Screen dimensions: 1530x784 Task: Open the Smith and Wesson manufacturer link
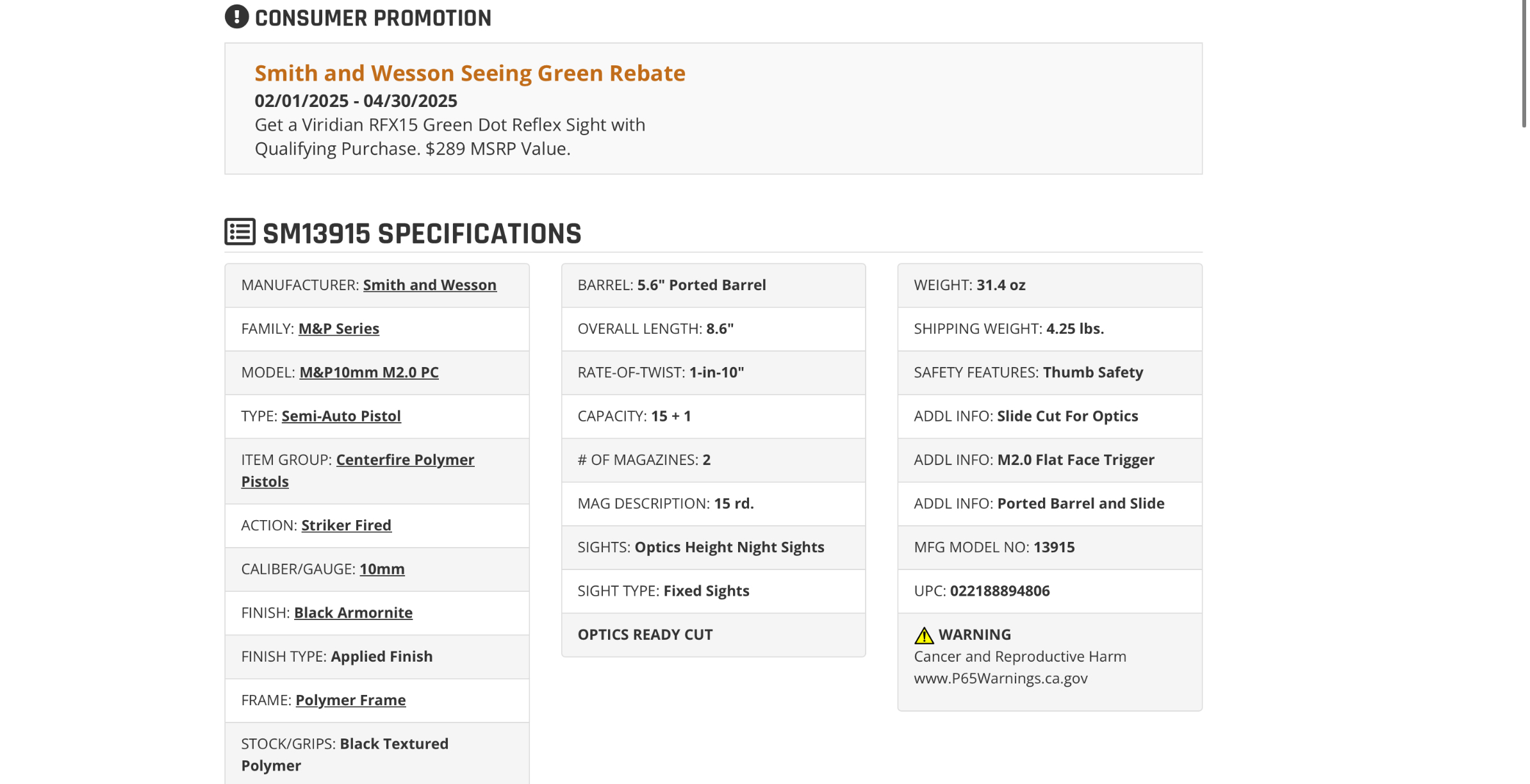click(430, 285)
